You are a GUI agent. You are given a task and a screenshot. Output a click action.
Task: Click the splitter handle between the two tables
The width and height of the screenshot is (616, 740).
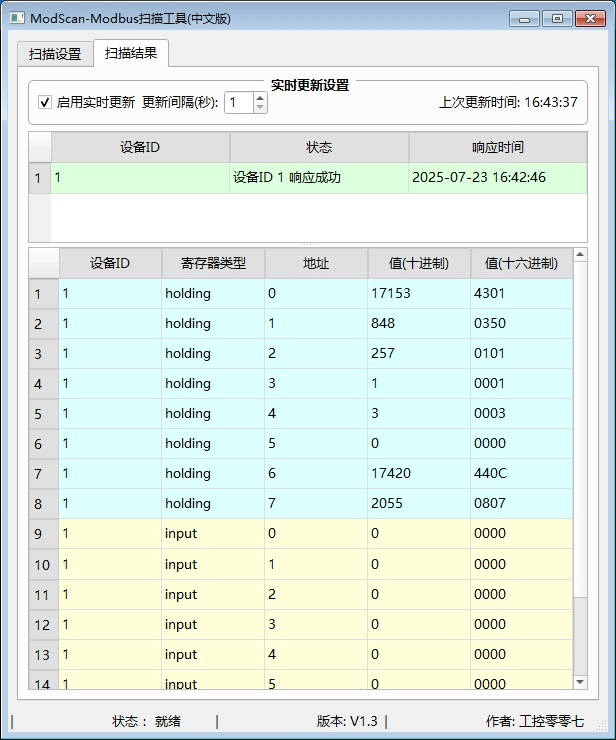[308, 244]
